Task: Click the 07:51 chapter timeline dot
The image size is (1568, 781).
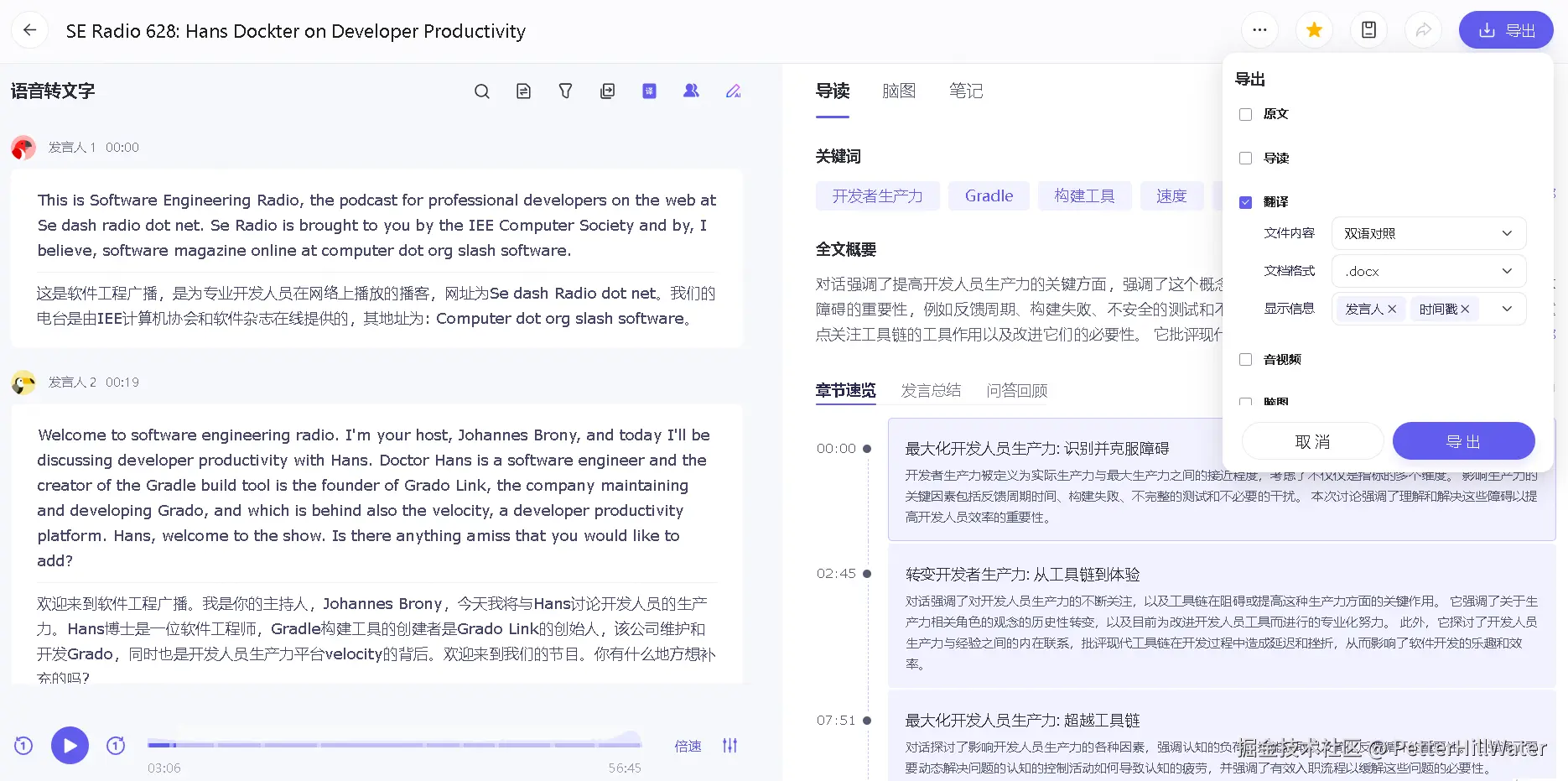Action: click(867, 721)
